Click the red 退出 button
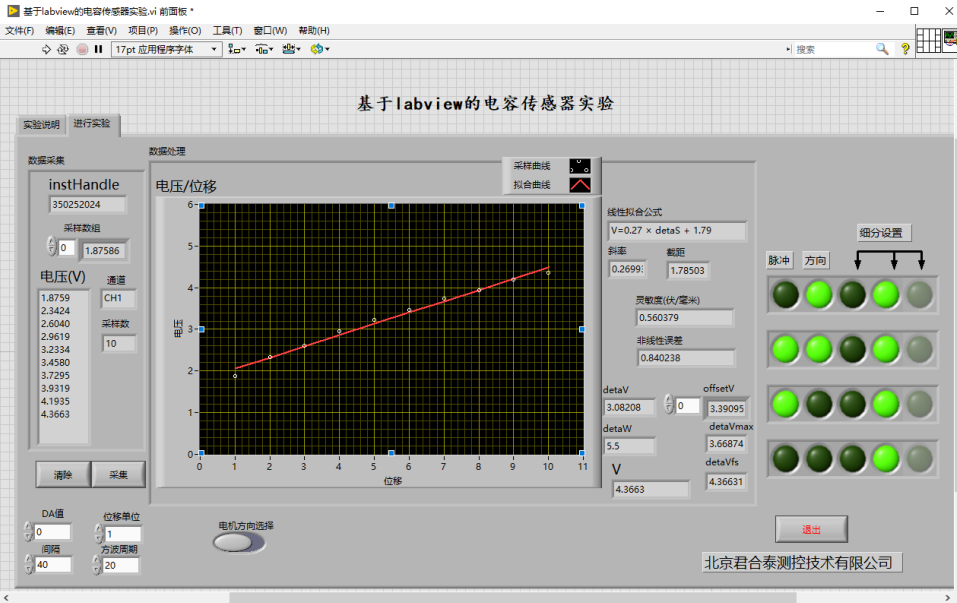The width and height of the screenshot is (957, 603). (x=811, y=529)
